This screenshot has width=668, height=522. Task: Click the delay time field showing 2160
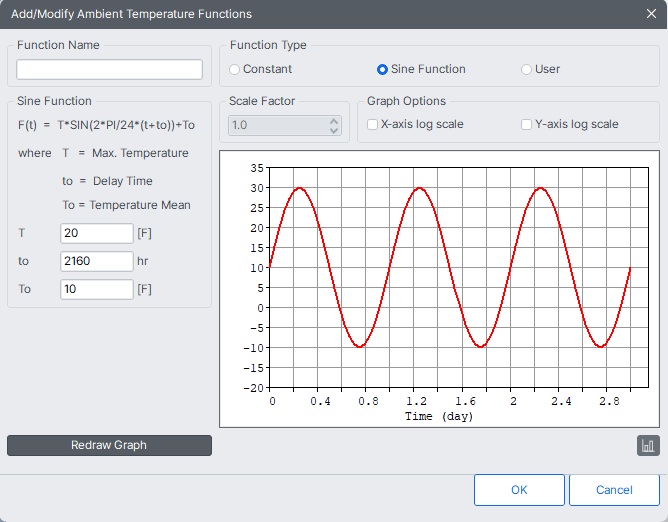[96, 261]
